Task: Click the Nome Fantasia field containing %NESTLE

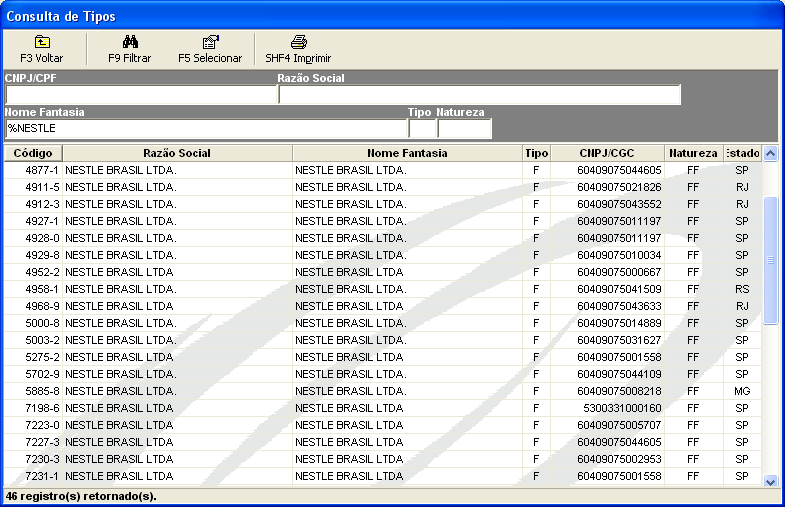Action: coord(206,129)
